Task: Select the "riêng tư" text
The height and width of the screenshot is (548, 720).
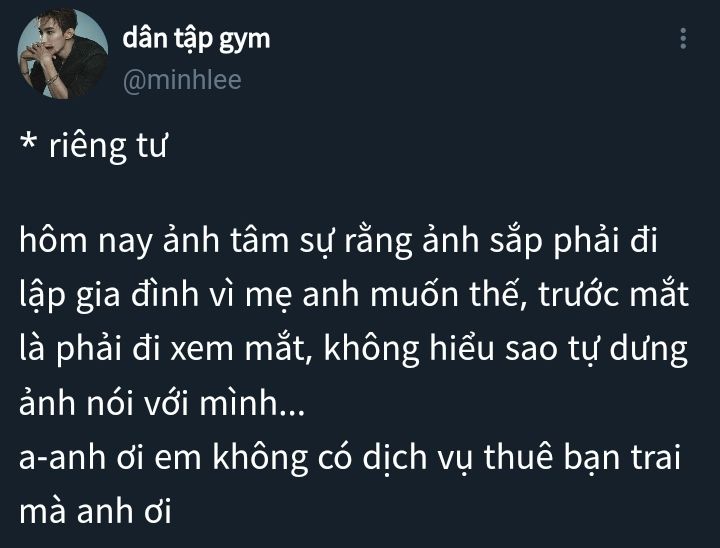Action: coord(108,147)
